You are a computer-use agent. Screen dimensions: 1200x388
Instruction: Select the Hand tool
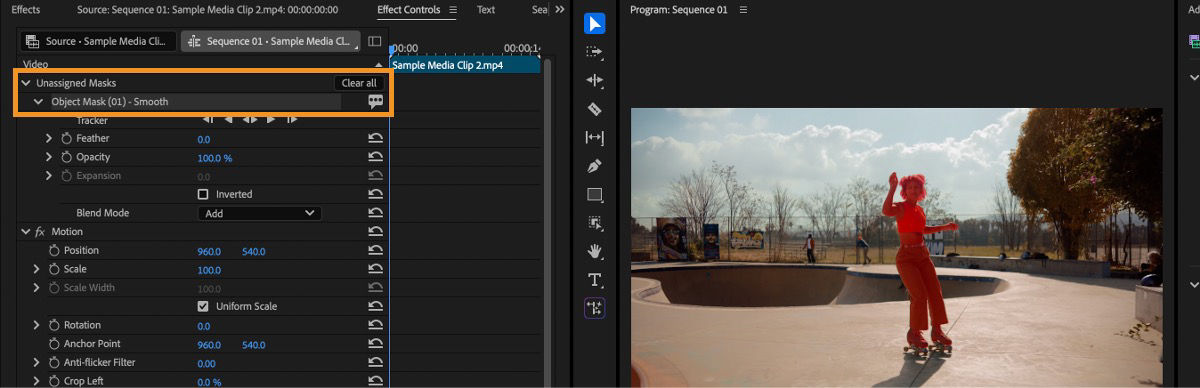click(x=594, y=251)
